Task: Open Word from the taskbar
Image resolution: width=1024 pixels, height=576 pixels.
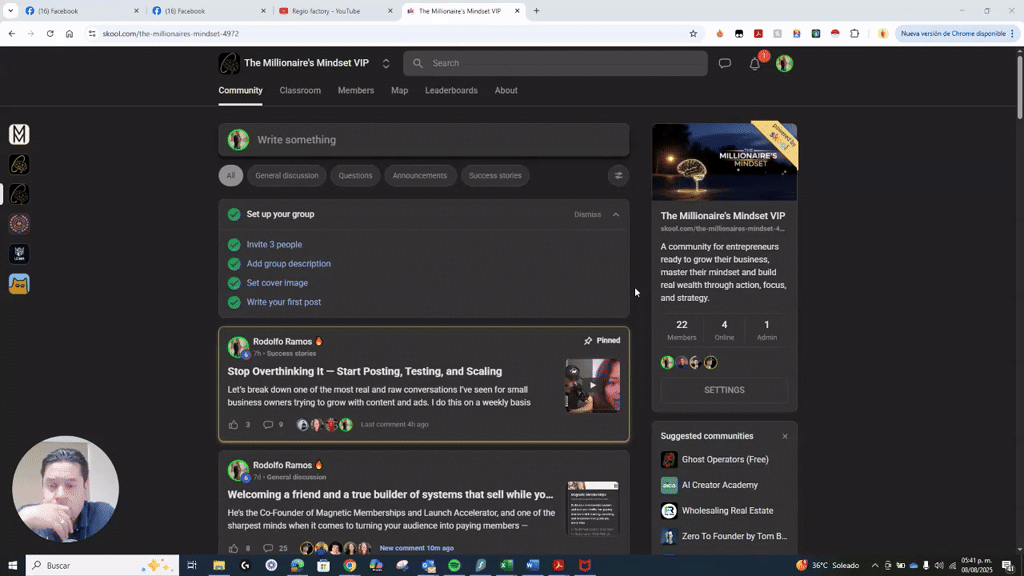Action: pos(533,566)
